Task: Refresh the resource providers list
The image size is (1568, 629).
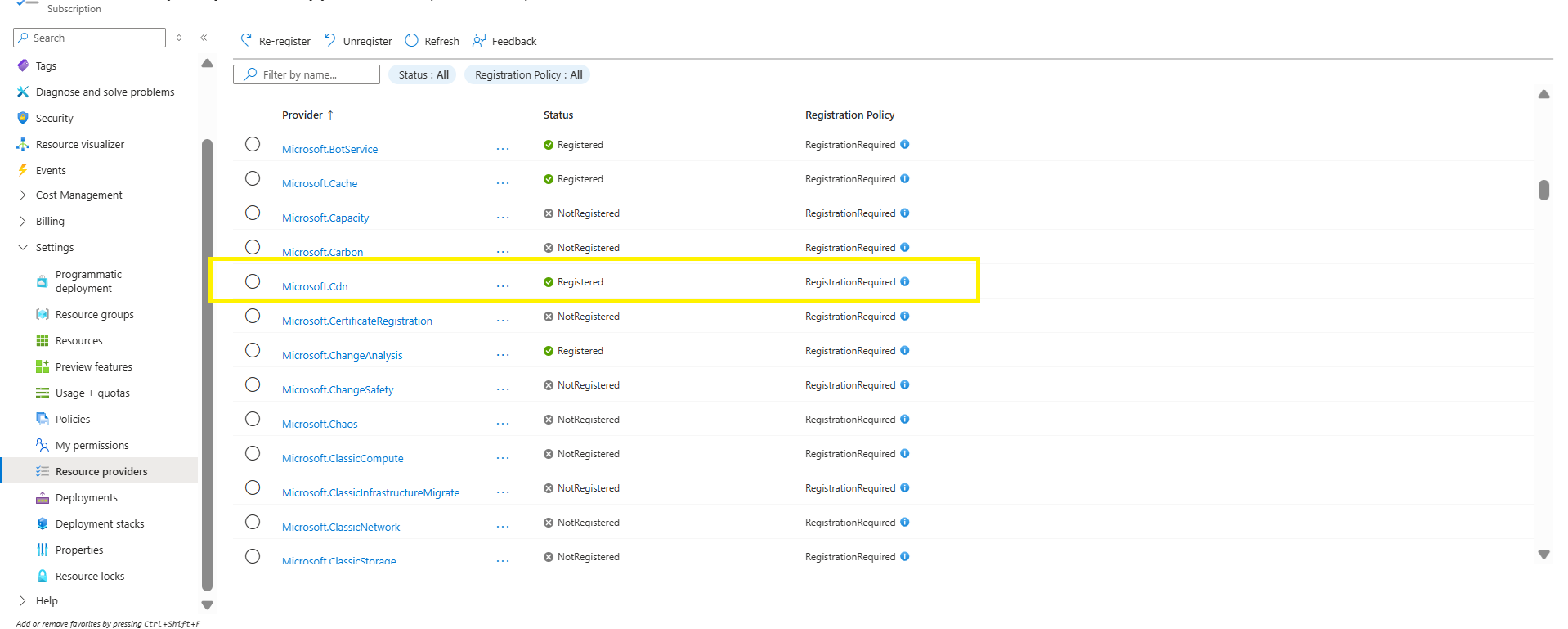Action: click(x=432, y=41)
